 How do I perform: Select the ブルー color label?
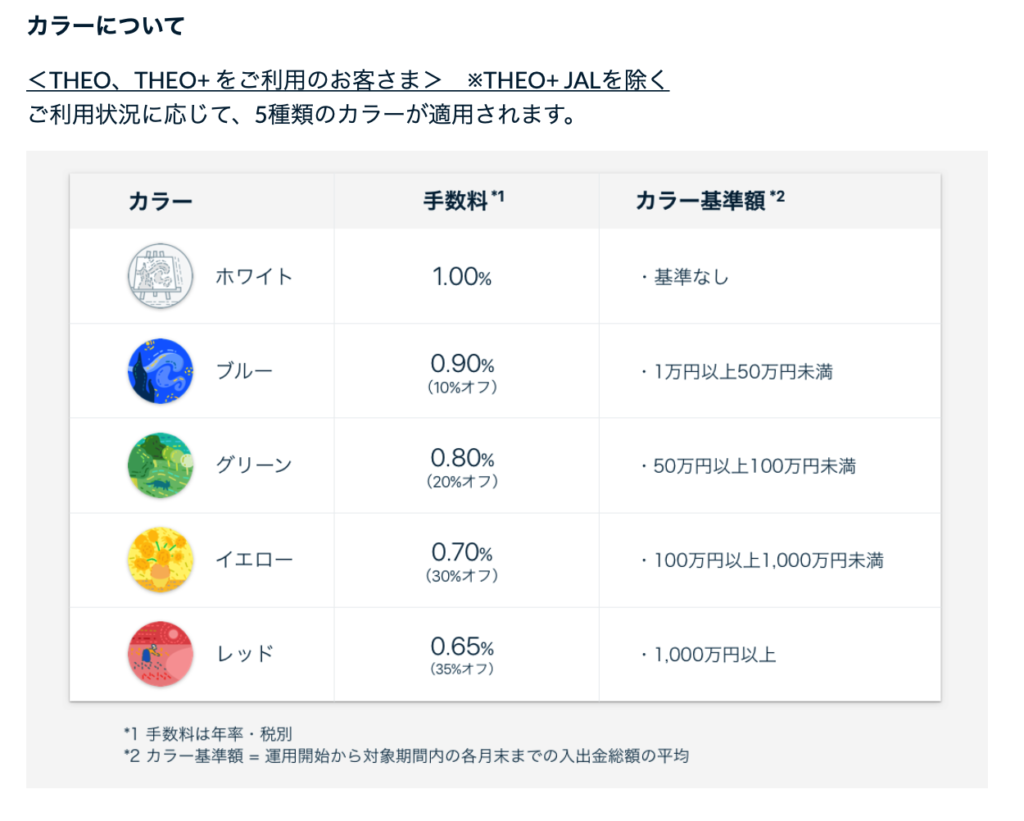pyautogui.click(x=244, y=371)
